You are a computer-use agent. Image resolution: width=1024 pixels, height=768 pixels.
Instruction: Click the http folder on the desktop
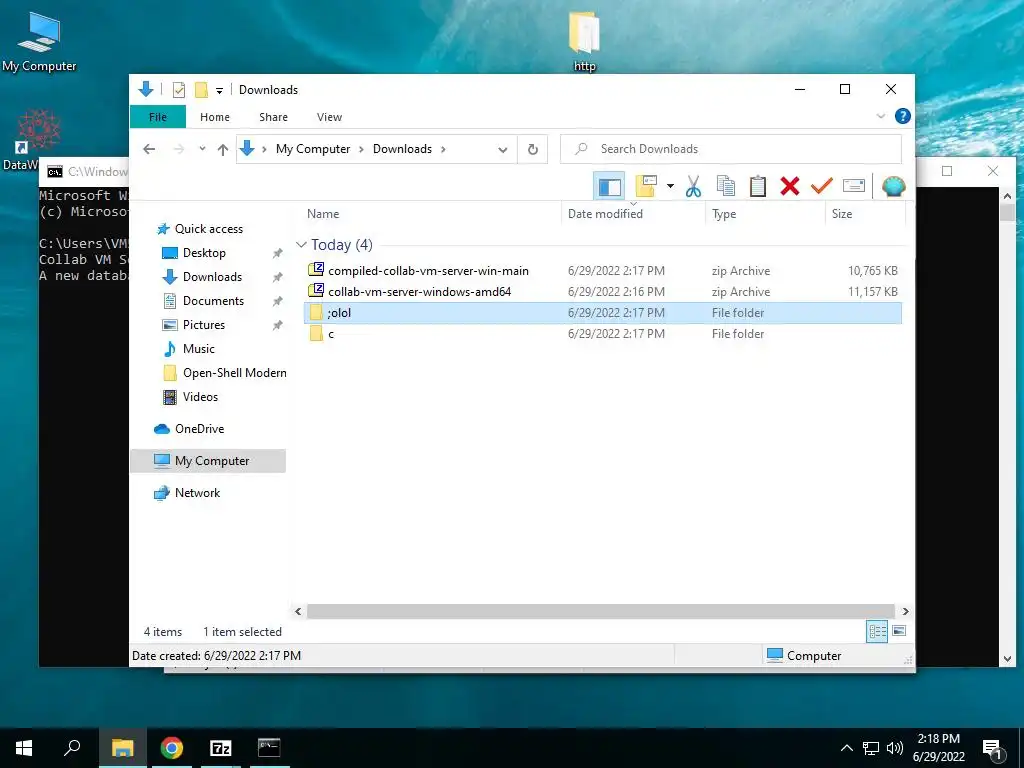[584, 41]
